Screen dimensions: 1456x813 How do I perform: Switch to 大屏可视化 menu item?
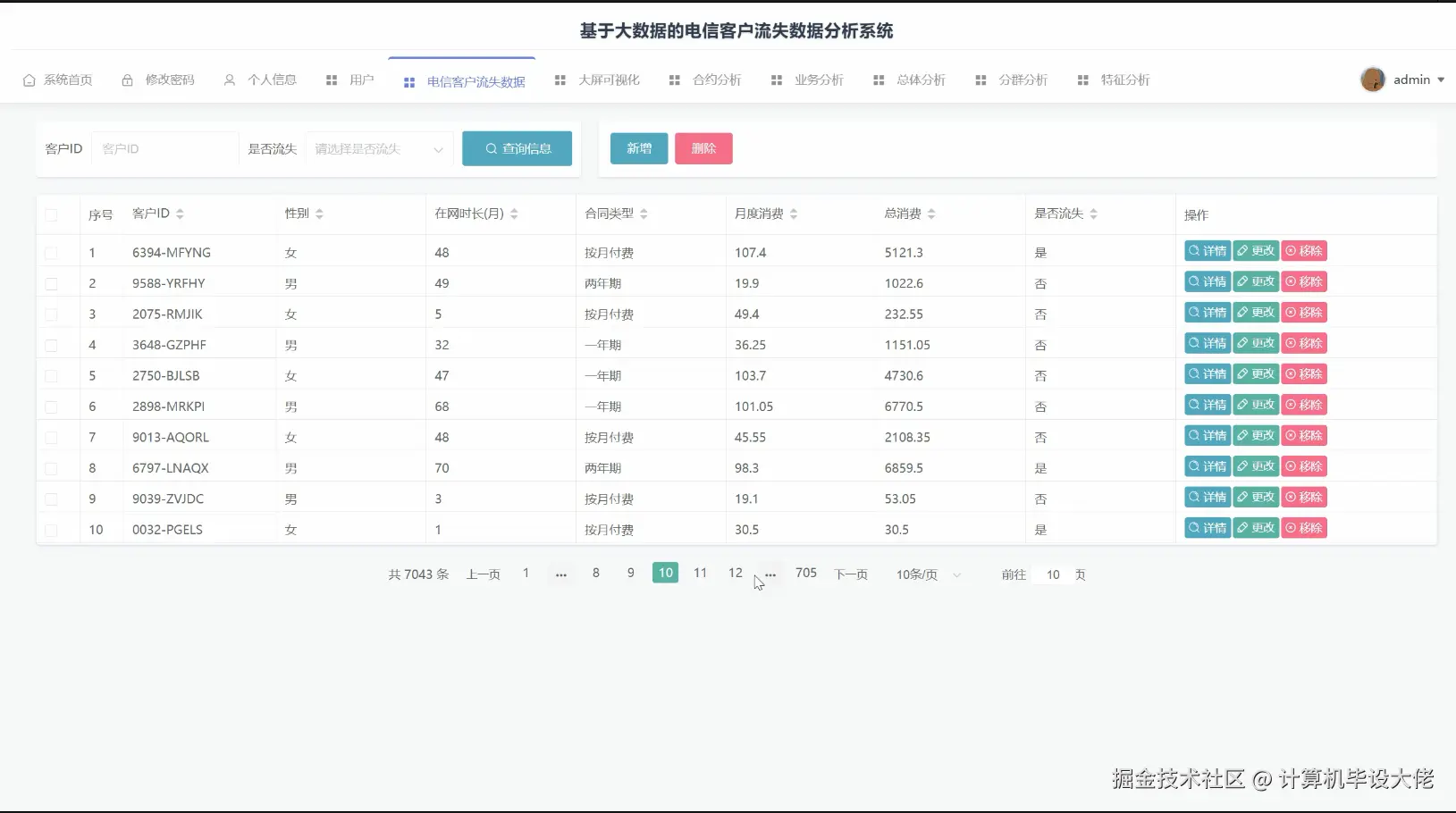point(608,80)
